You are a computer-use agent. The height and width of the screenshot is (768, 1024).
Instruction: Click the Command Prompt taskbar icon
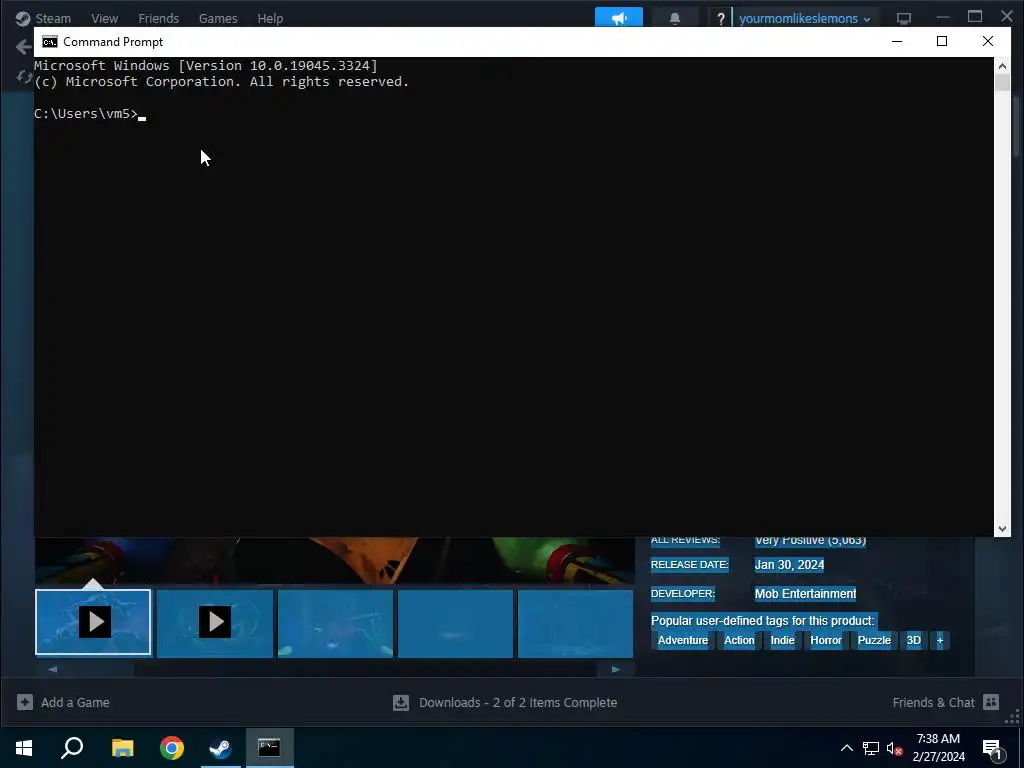click(269, 748)
